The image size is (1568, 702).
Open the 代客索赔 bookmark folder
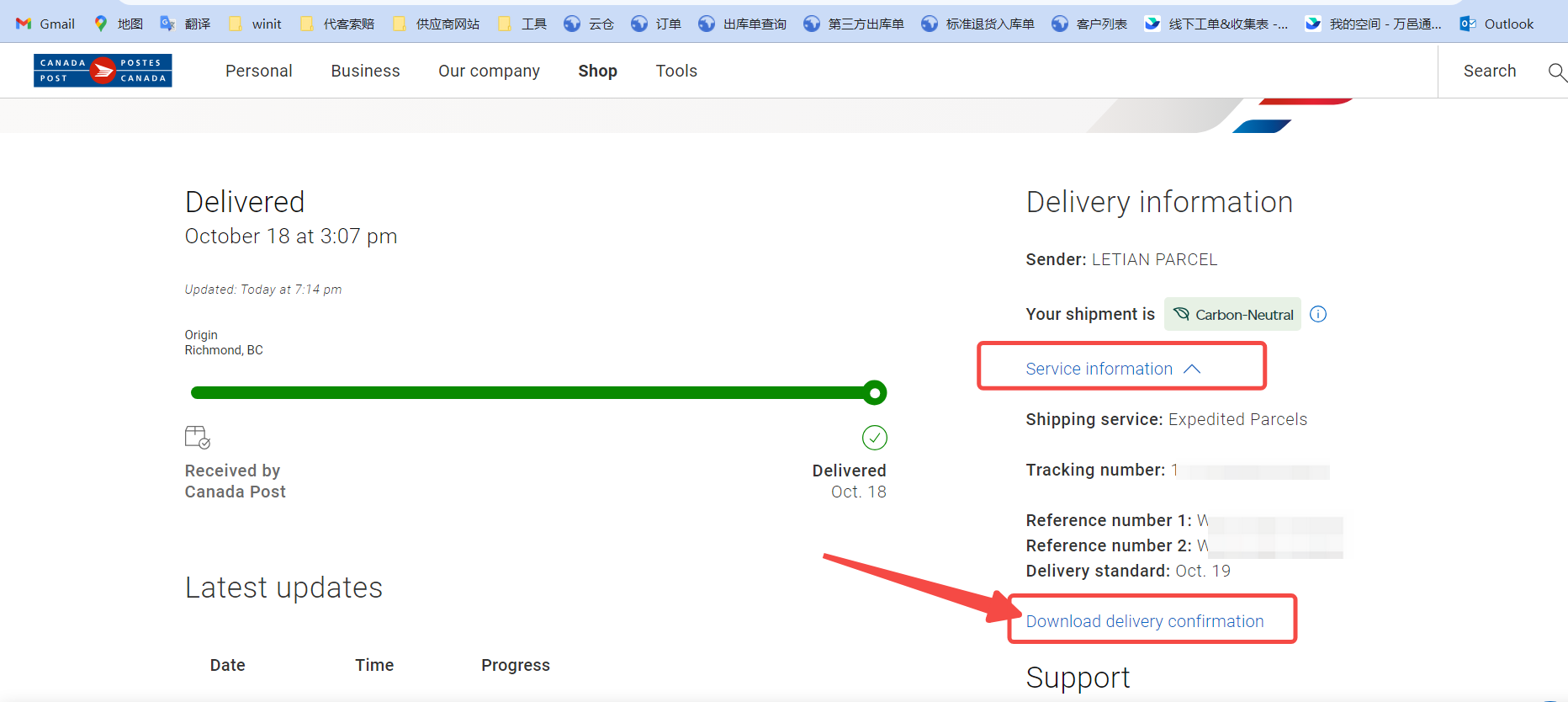[x=336, y=24]
